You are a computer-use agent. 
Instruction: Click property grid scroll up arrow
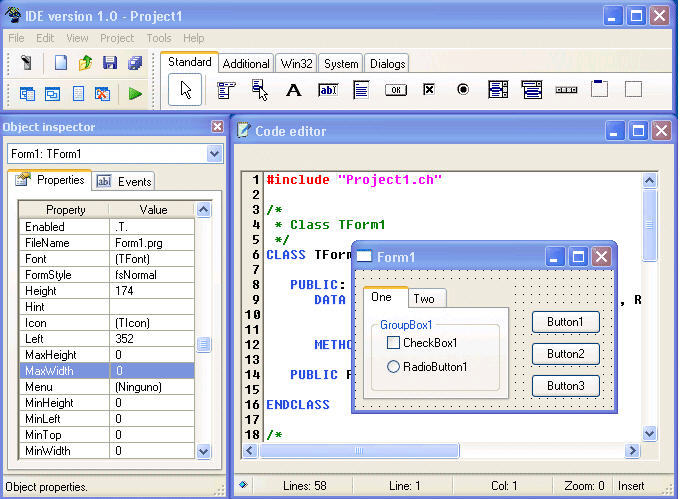click(203, 210)
